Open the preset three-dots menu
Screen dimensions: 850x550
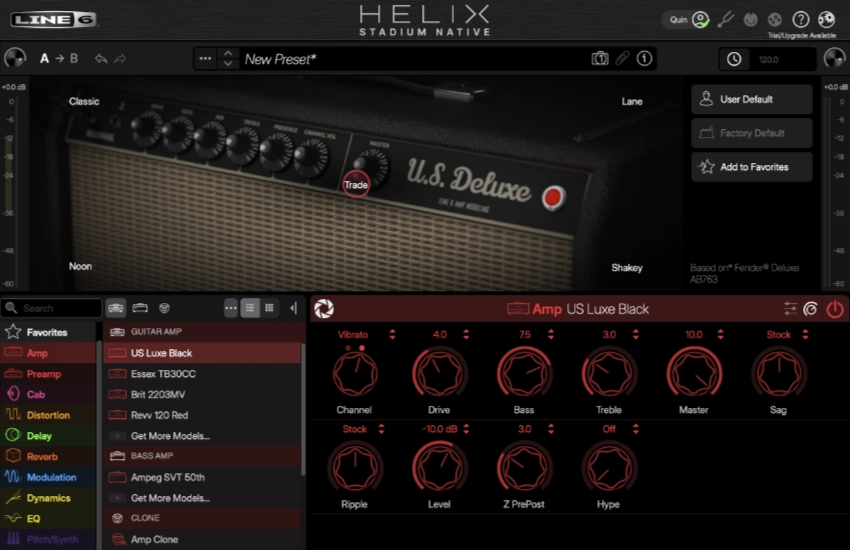(x=205, y=59)
